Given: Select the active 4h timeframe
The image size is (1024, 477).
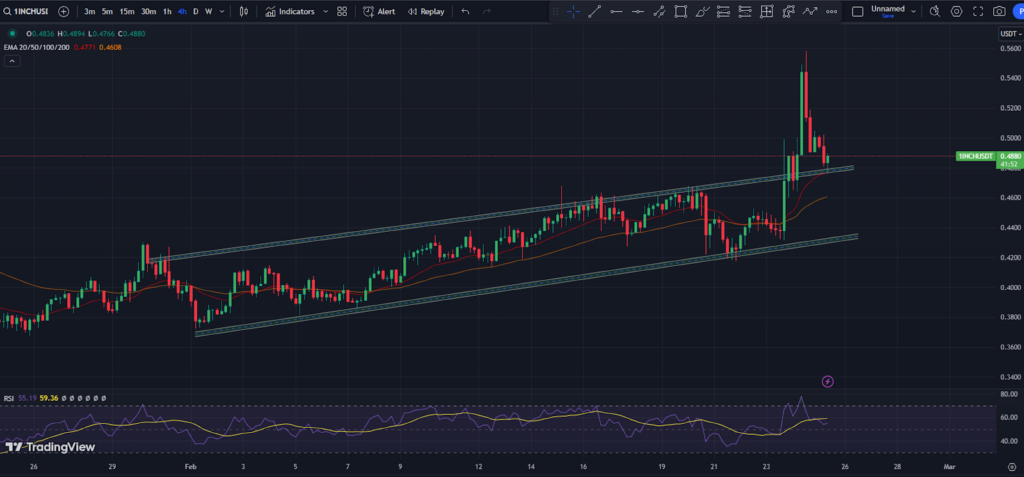Looking at the screenshot, I should click(x=182, y=11).
